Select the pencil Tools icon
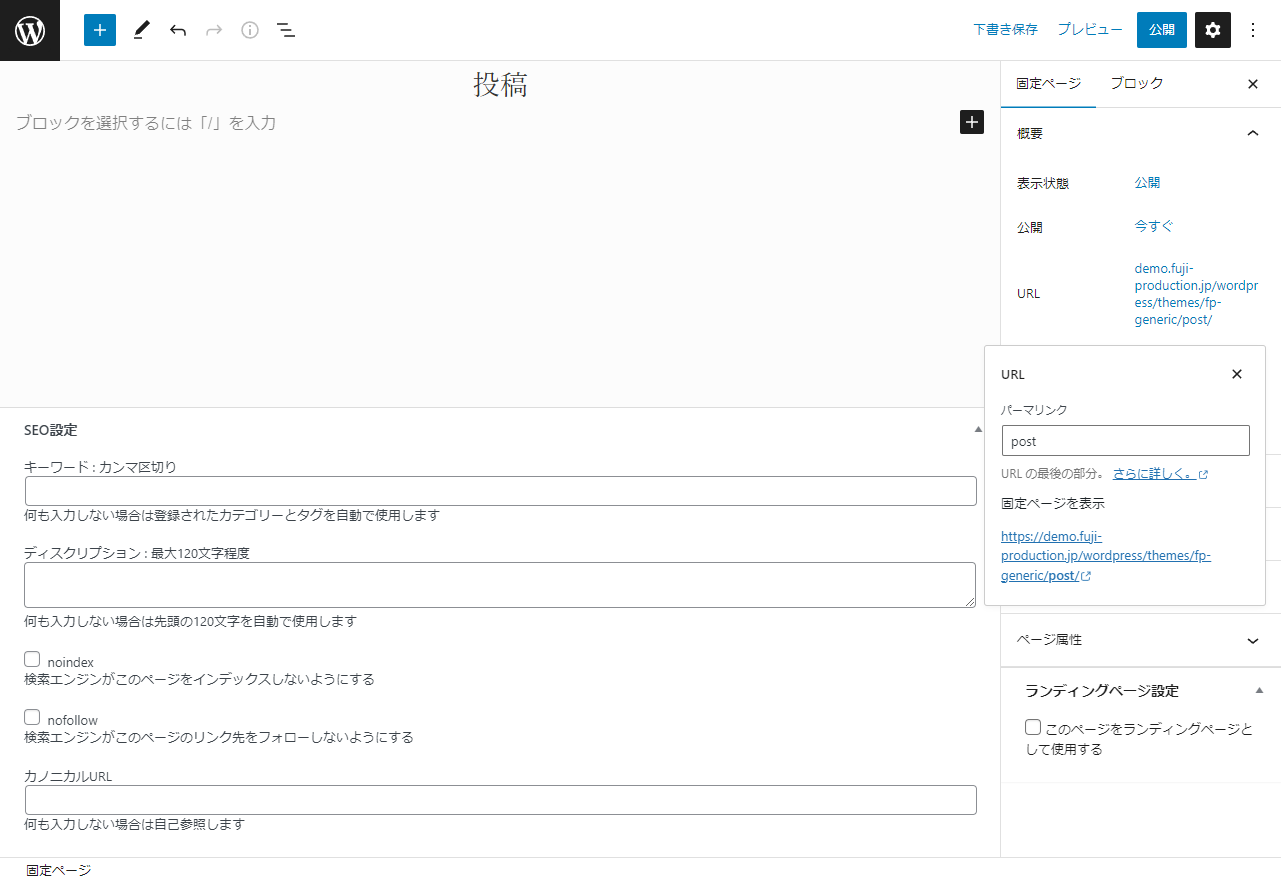 [141, 30]
